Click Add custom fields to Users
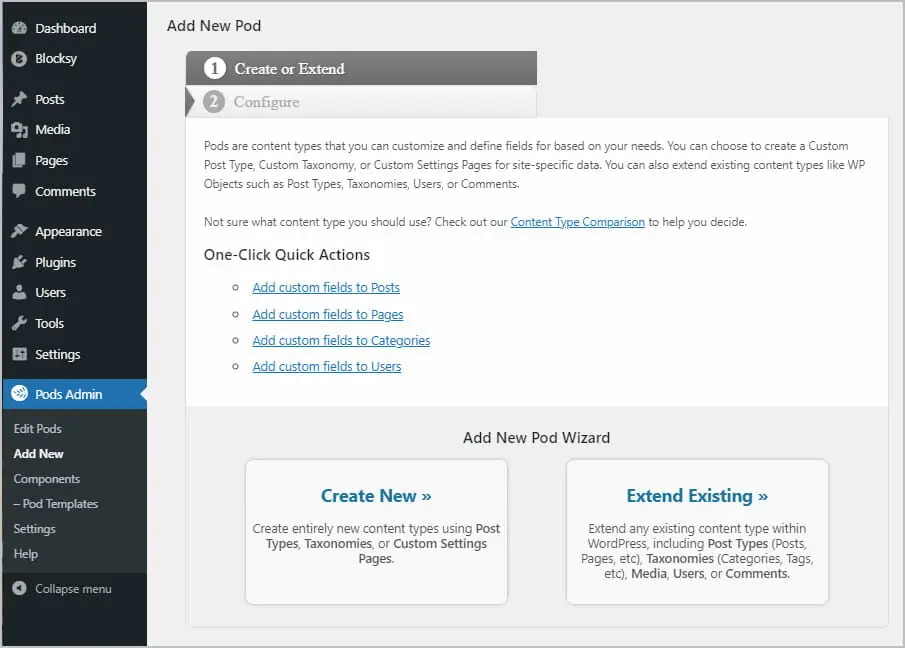Screen dimensions: 905x648 click(327, 366)
